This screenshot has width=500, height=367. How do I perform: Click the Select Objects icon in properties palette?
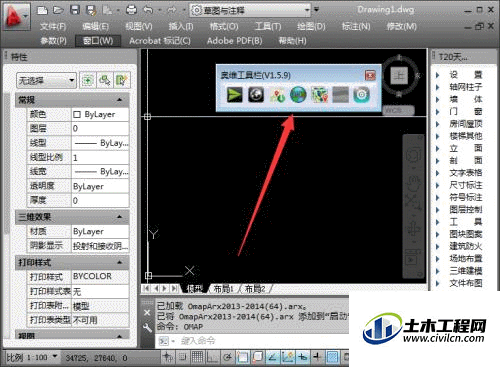(x=105, y=80)
